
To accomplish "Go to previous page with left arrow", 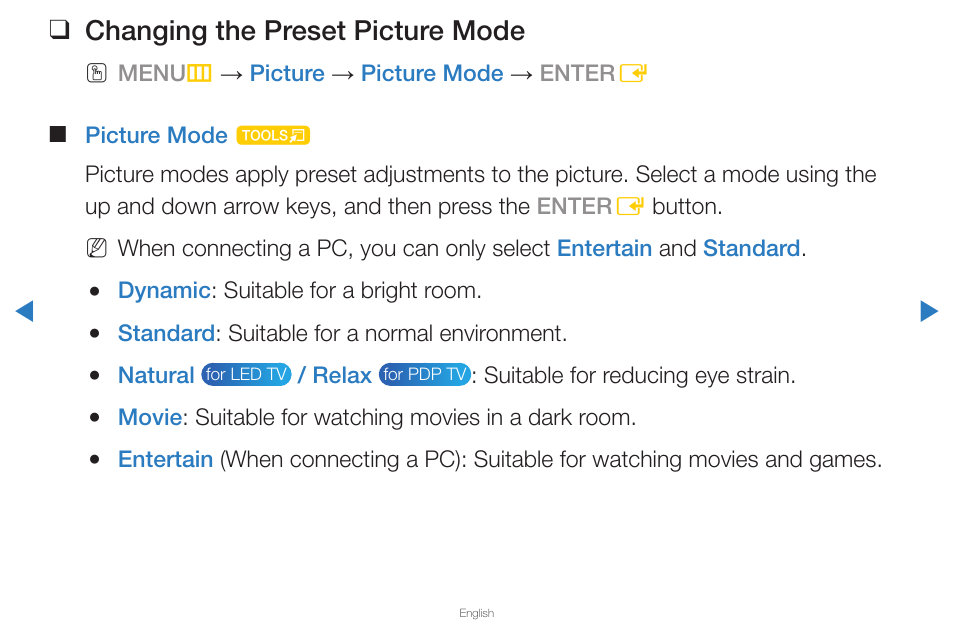I will 24,311.
